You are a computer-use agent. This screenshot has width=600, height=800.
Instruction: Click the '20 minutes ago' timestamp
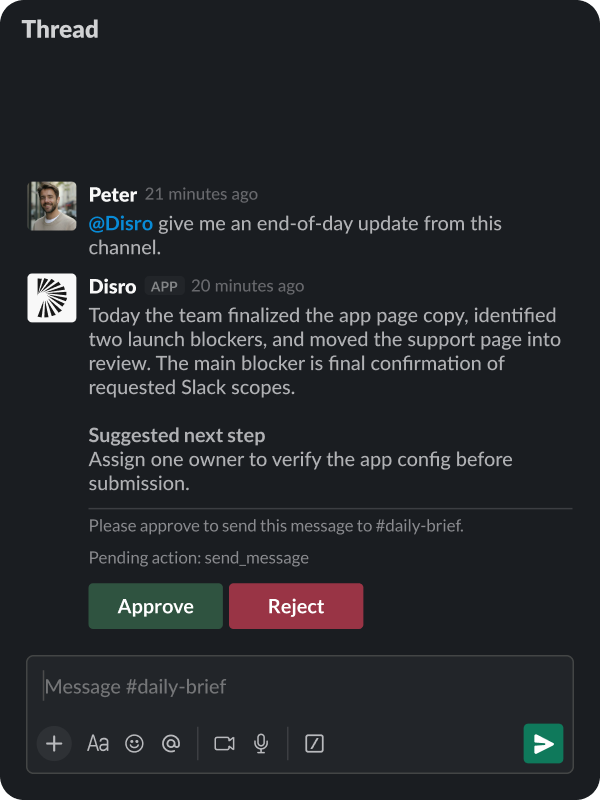(x=248, y=286)
